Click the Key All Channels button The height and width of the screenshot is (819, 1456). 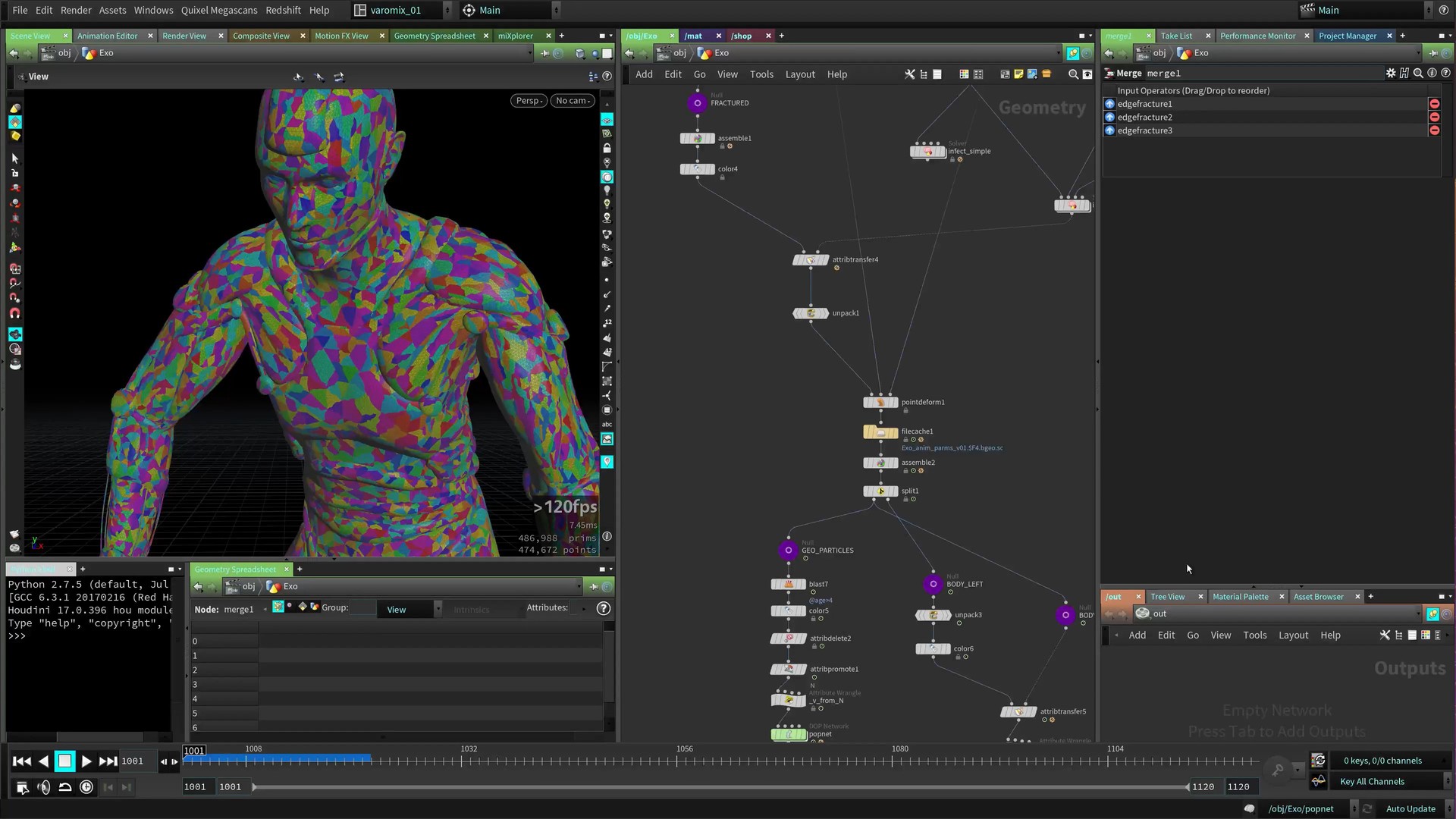1372,782
